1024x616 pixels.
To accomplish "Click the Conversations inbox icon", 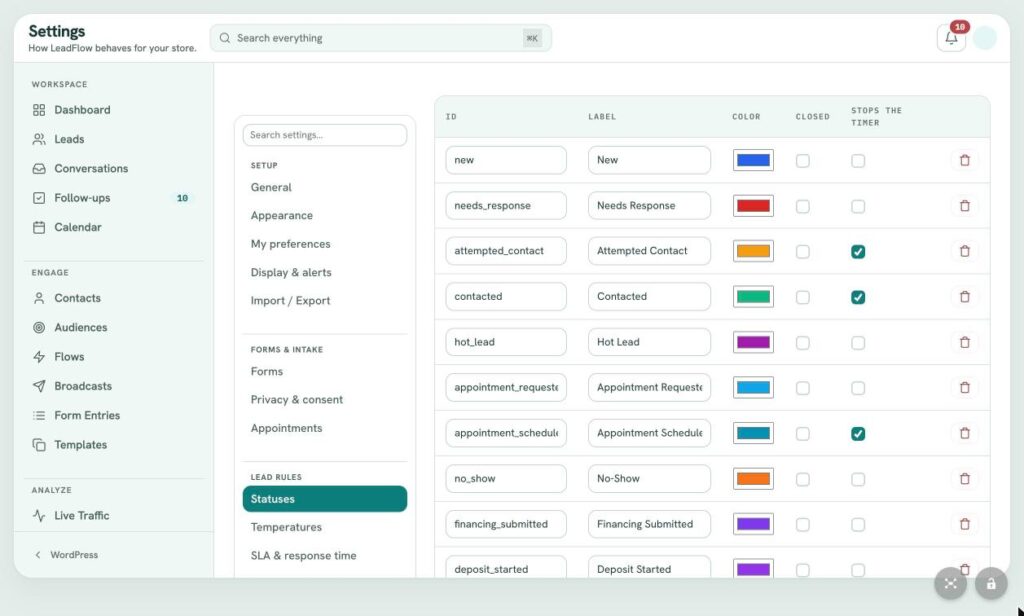I will (39, 169).
